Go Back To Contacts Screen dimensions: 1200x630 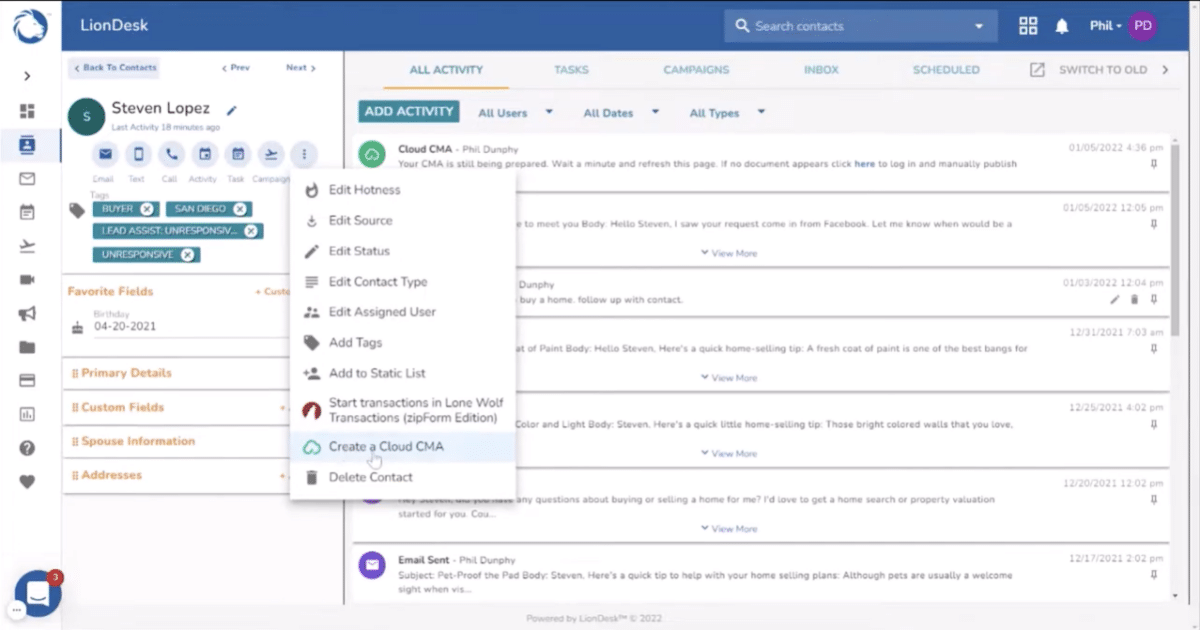pos(114,68)
